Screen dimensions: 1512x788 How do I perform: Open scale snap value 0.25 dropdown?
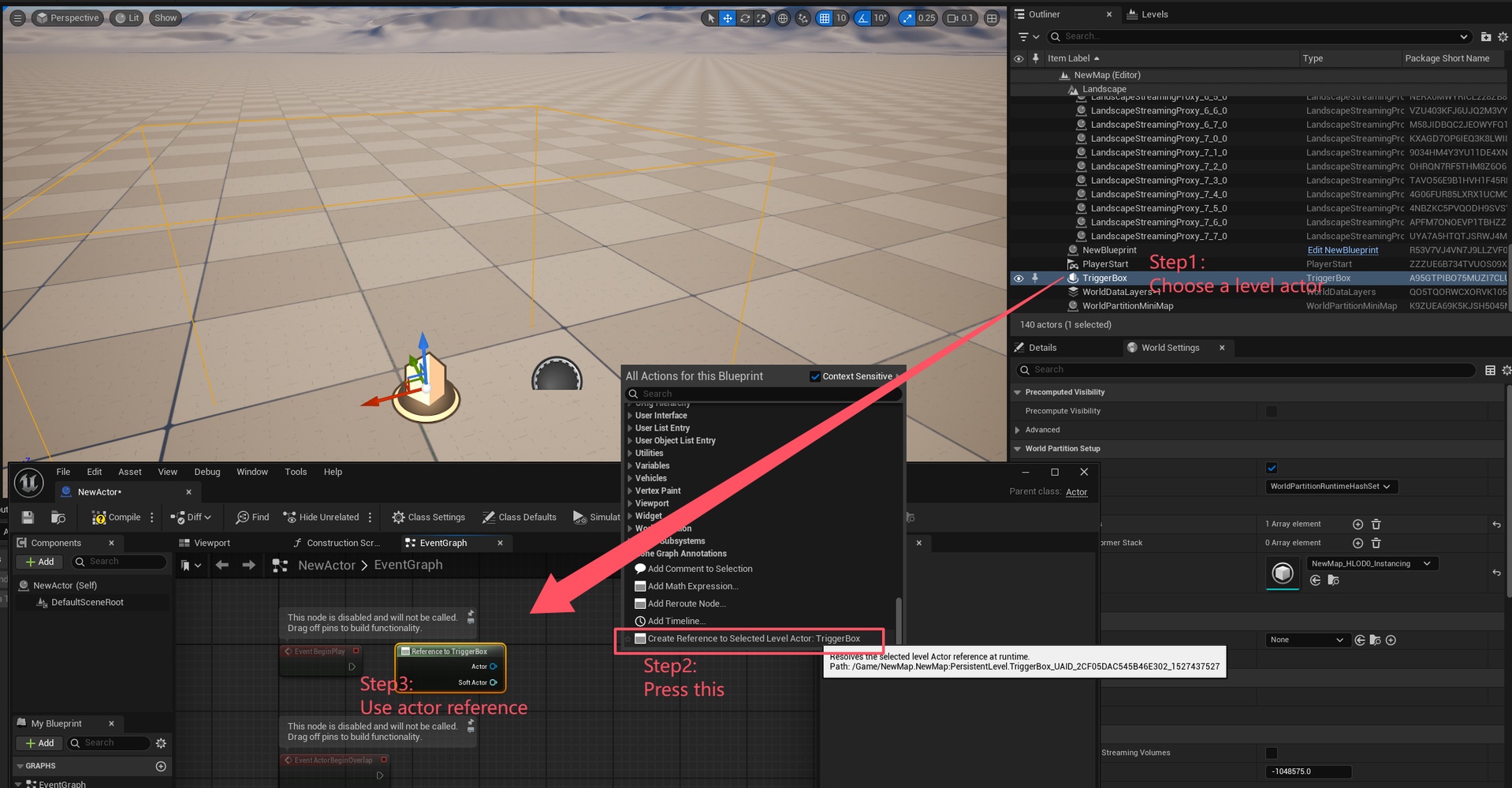[927, 18]
